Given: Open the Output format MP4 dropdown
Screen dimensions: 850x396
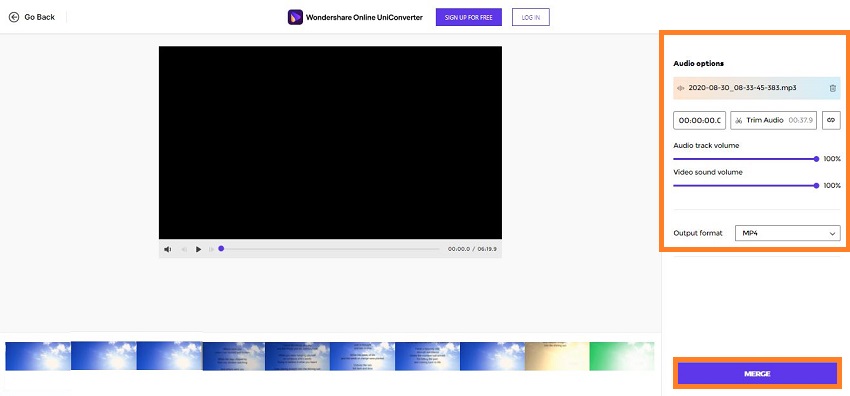Looking at the screenshot, I should [788, 233].
